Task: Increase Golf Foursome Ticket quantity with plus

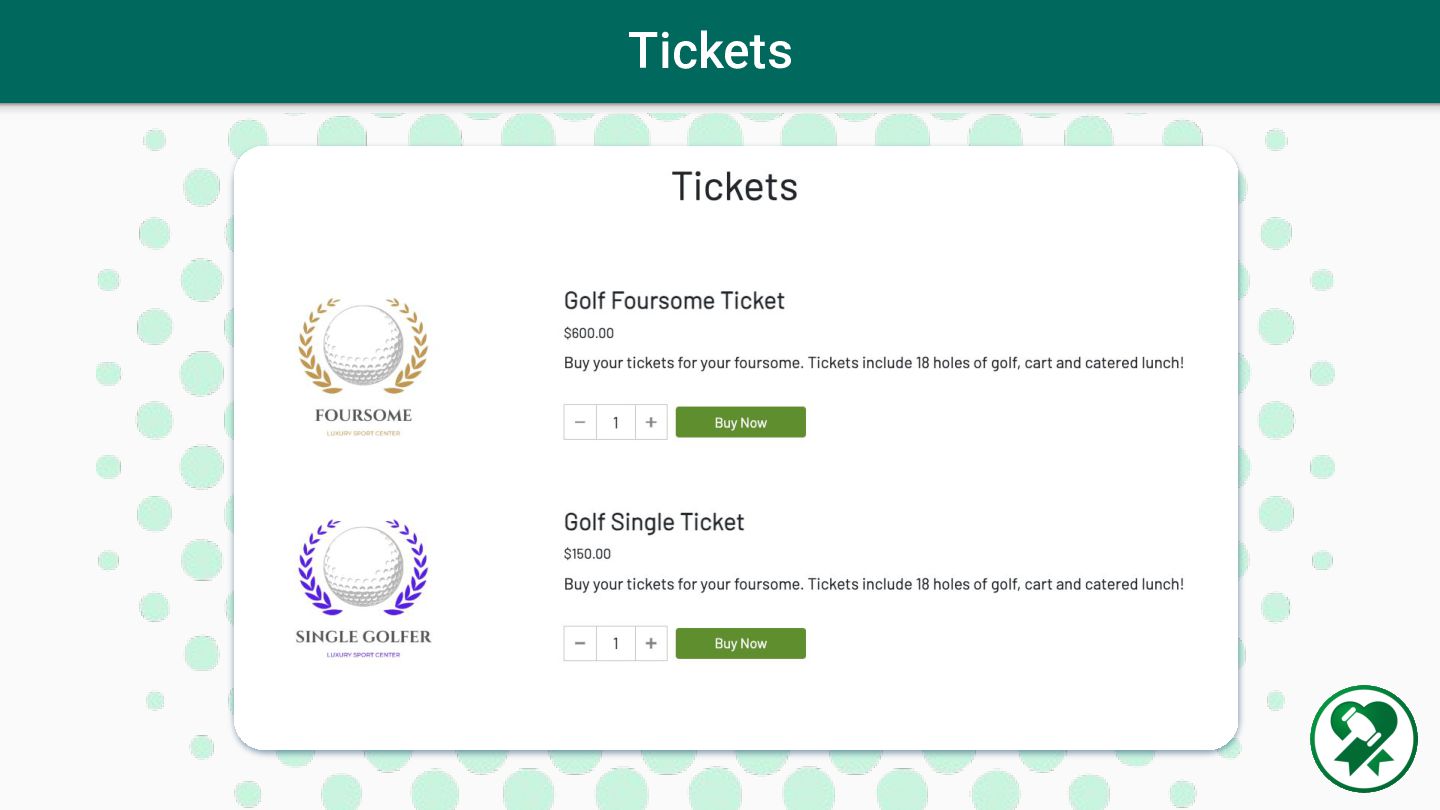Action: [x=651, y=422]
